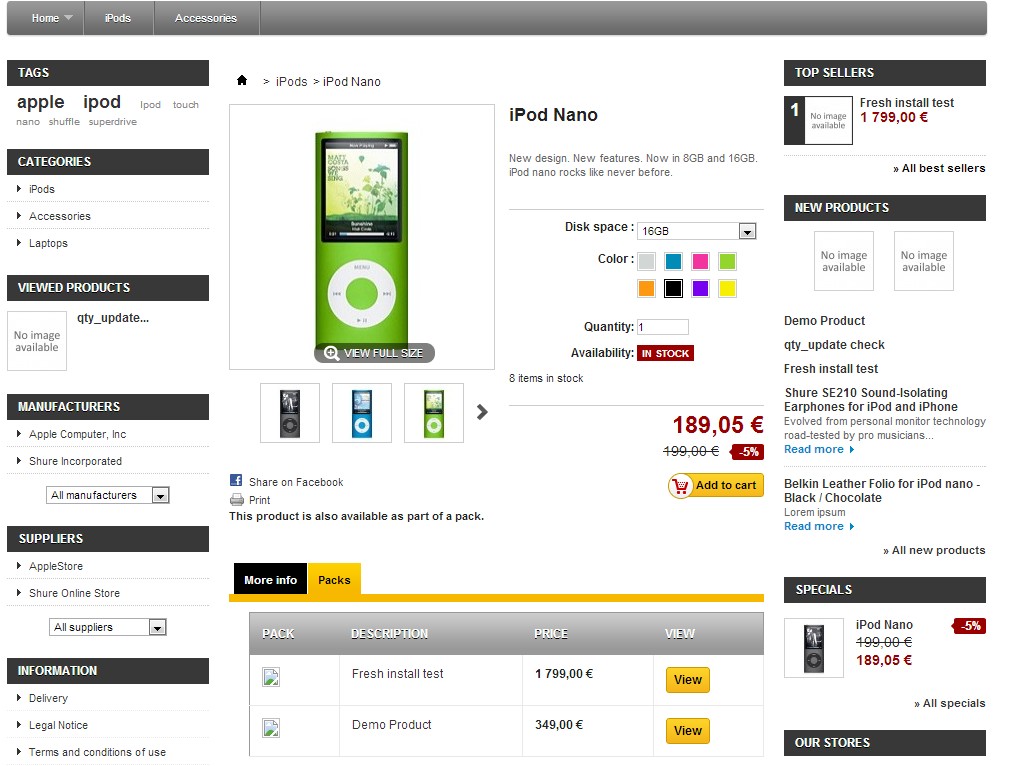1019x766 pixels.
Task: Click the 'touch' tag
Action: 185,105
